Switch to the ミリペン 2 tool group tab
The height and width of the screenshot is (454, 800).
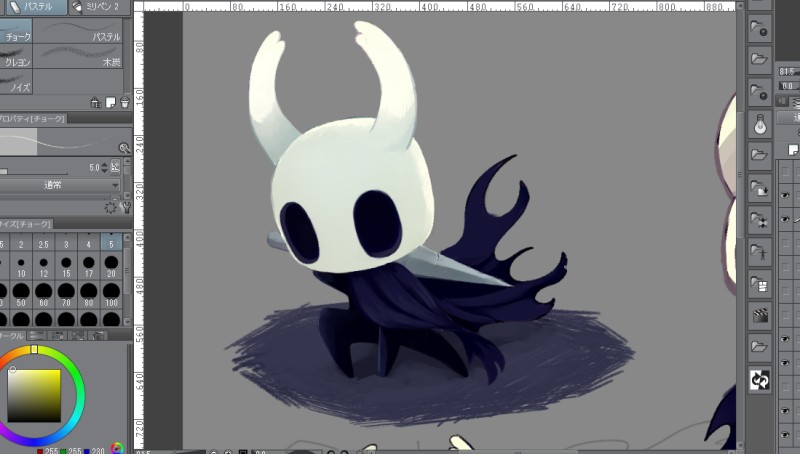coord(100,7)
